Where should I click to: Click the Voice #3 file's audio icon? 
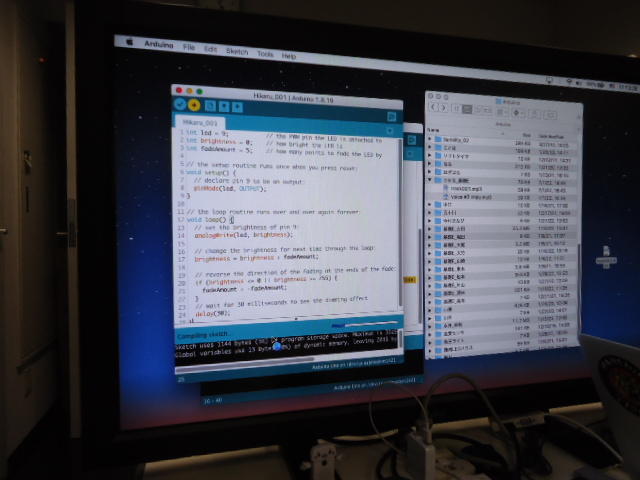pyautogui.click(x=446, y=196)
